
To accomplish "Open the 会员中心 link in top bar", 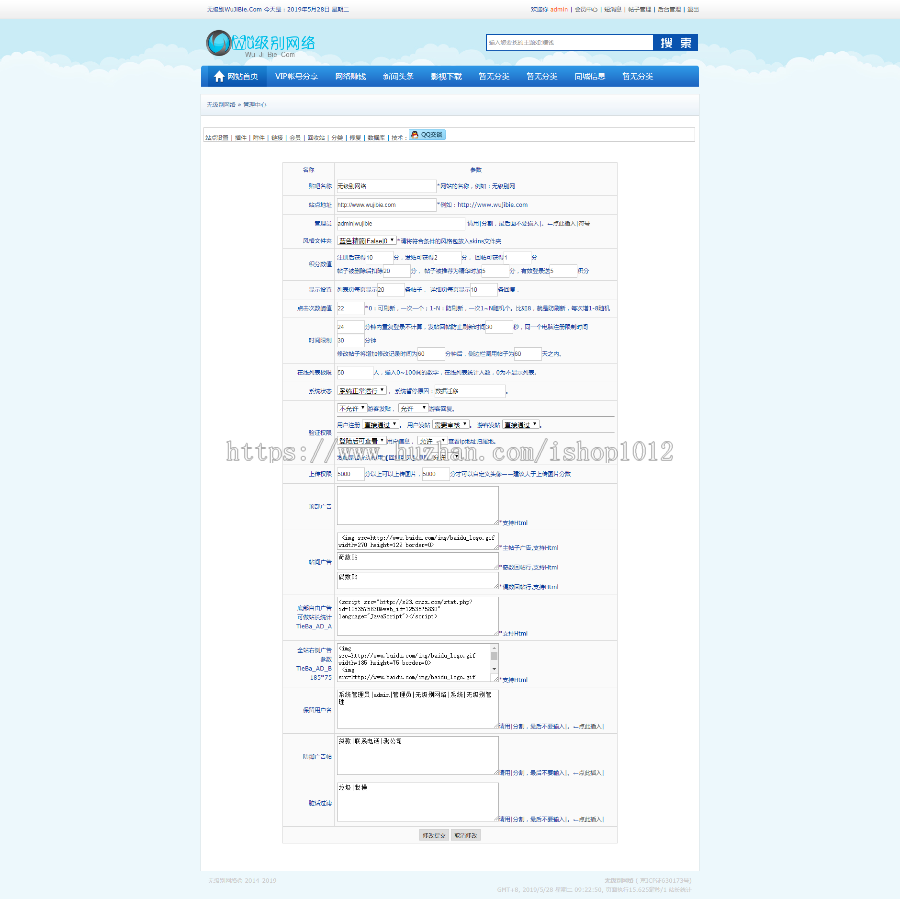I will [x=586, y=9].
